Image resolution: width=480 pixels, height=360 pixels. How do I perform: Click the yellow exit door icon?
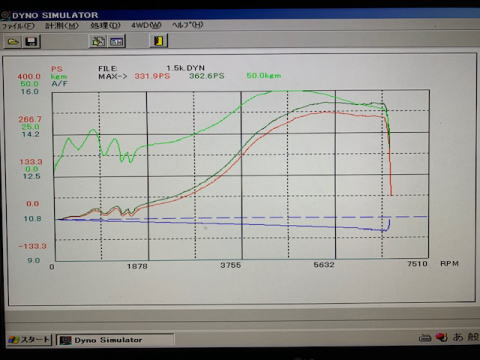(x=159, y=41)
